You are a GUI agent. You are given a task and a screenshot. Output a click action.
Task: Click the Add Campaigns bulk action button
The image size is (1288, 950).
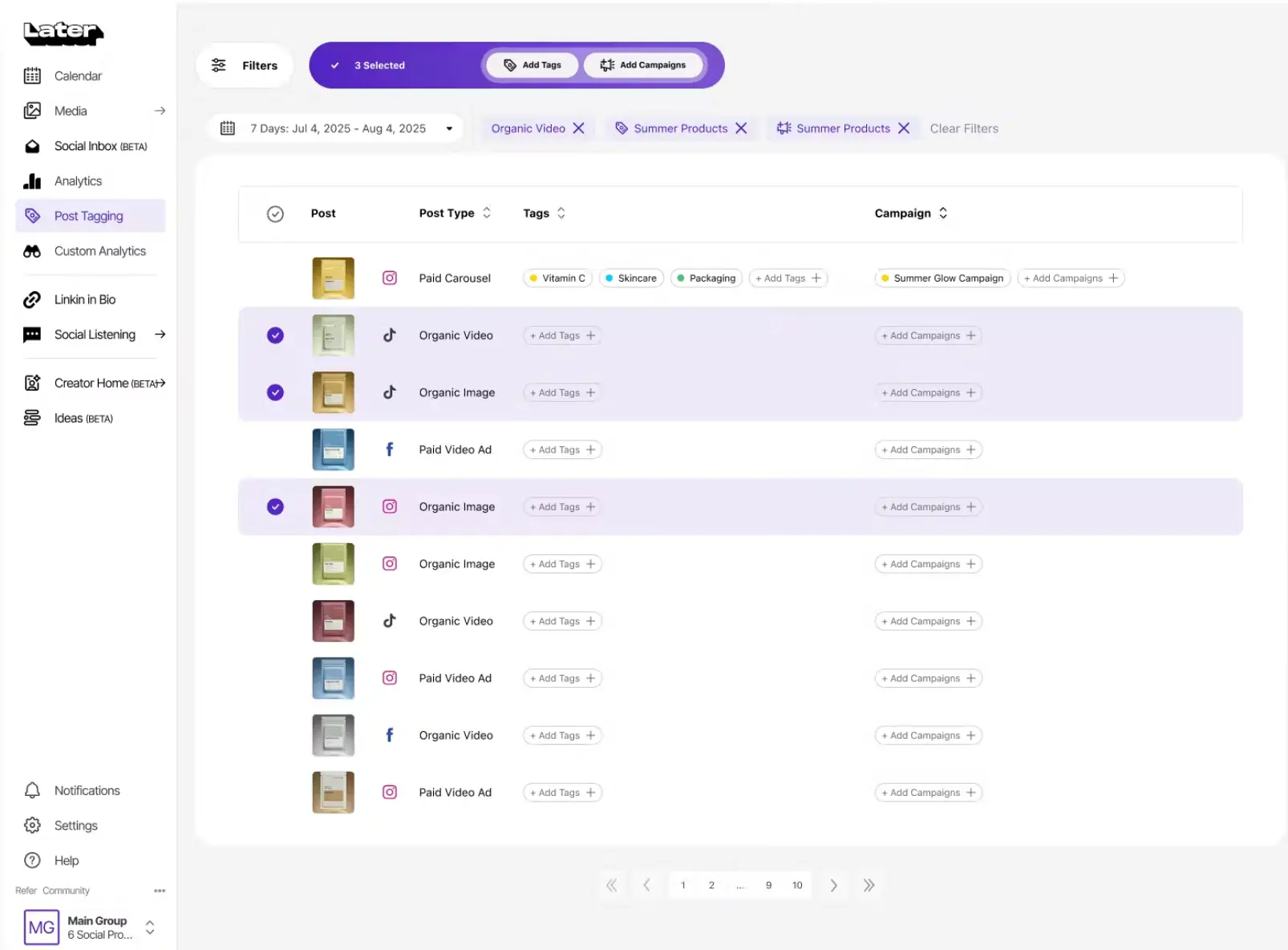(643, 65)
